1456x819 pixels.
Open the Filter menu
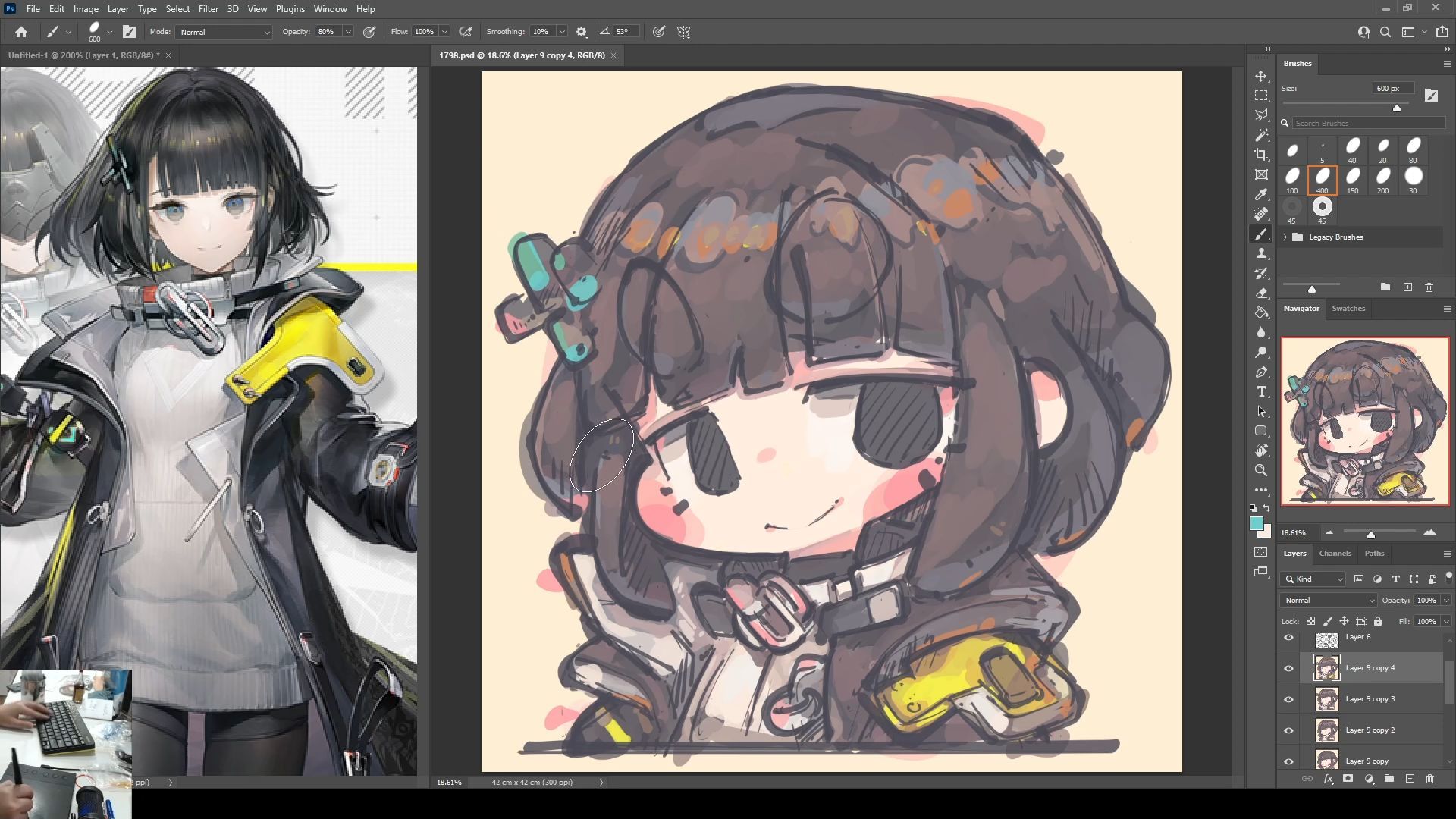[x=208, y=9]
